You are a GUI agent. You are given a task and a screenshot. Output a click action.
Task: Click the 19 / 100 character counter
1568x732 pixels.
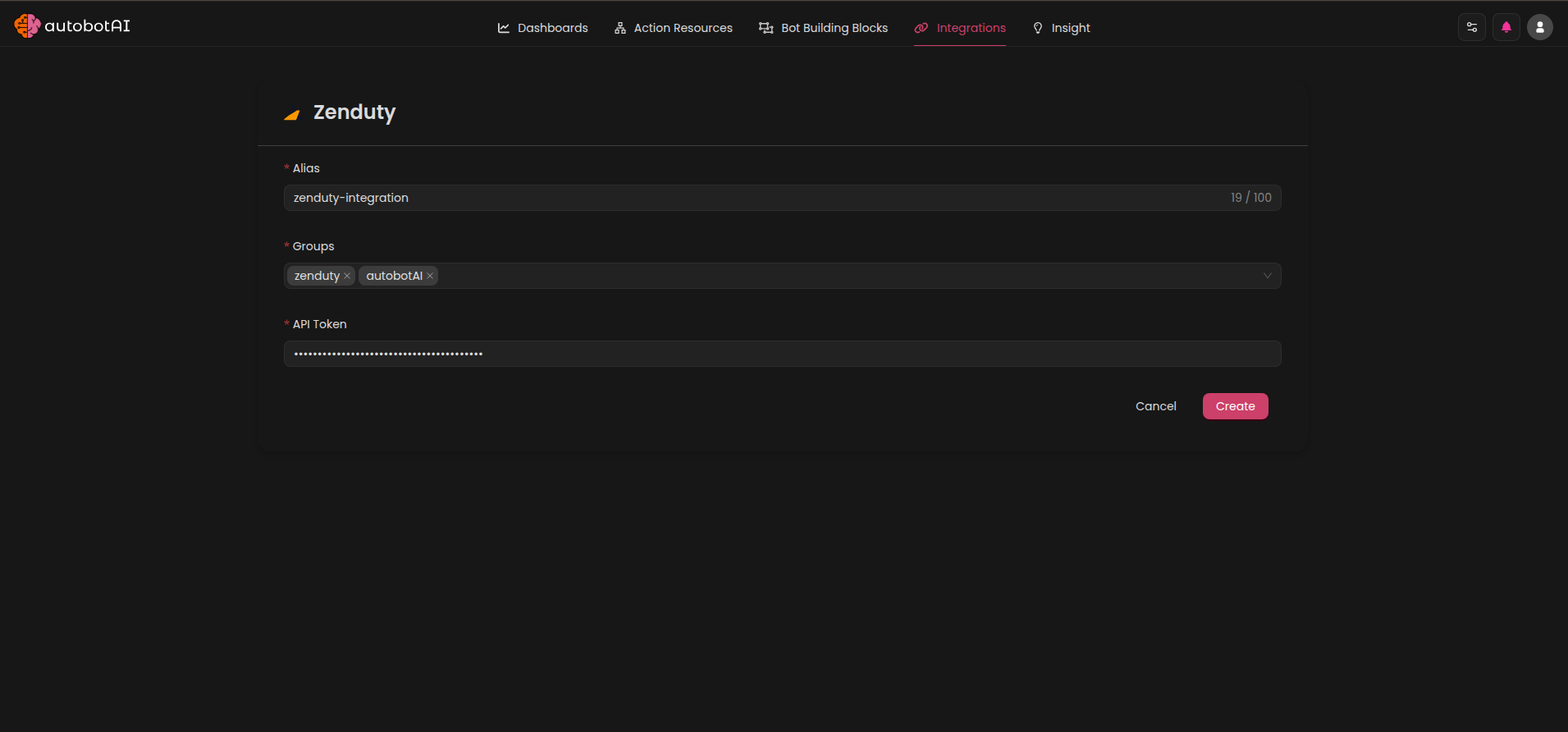(1251, 198)
